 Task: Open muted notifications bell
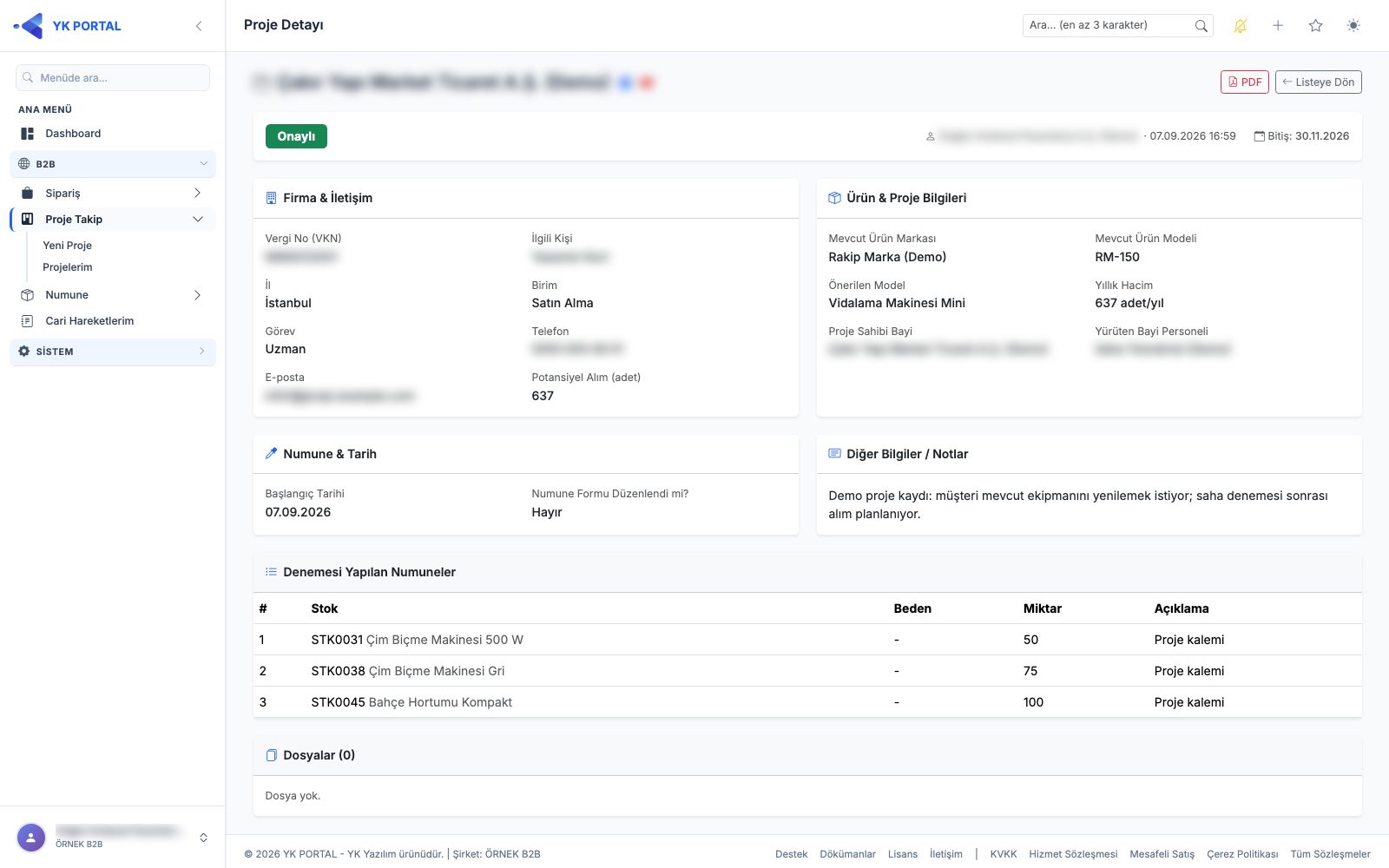coord(1240,26)
